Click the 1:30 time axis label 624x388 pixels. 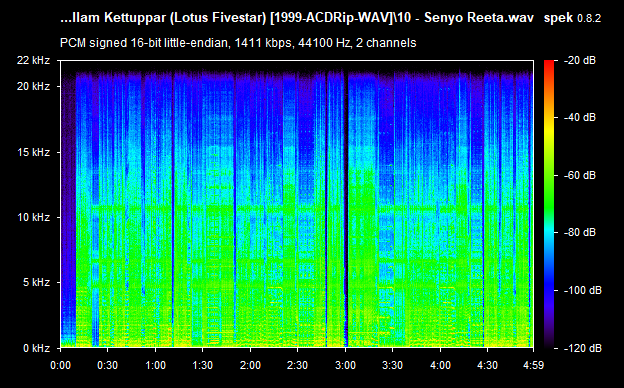click(203, 365)
